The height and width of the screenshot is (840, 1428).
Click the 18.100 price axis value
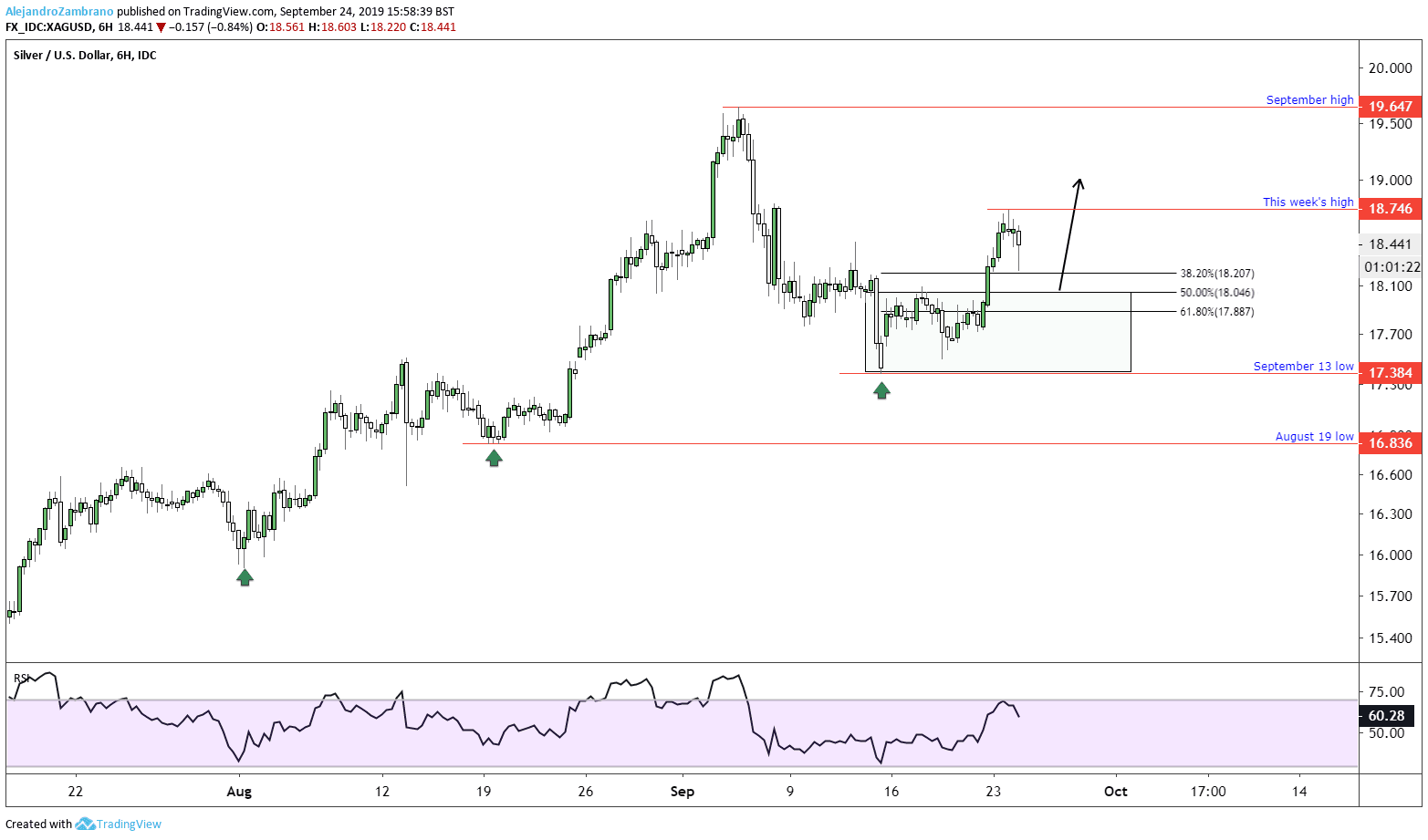pos(1390,286)
